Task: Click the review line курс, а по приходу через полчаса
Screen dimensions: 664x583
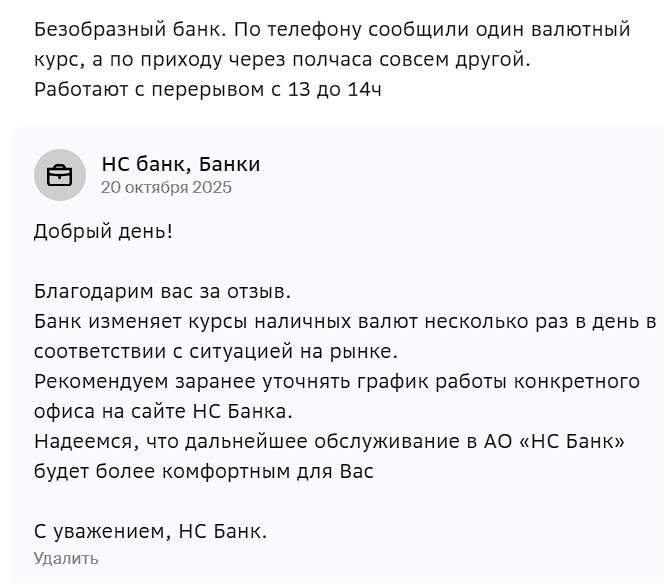Action: [x=282, y=60]
